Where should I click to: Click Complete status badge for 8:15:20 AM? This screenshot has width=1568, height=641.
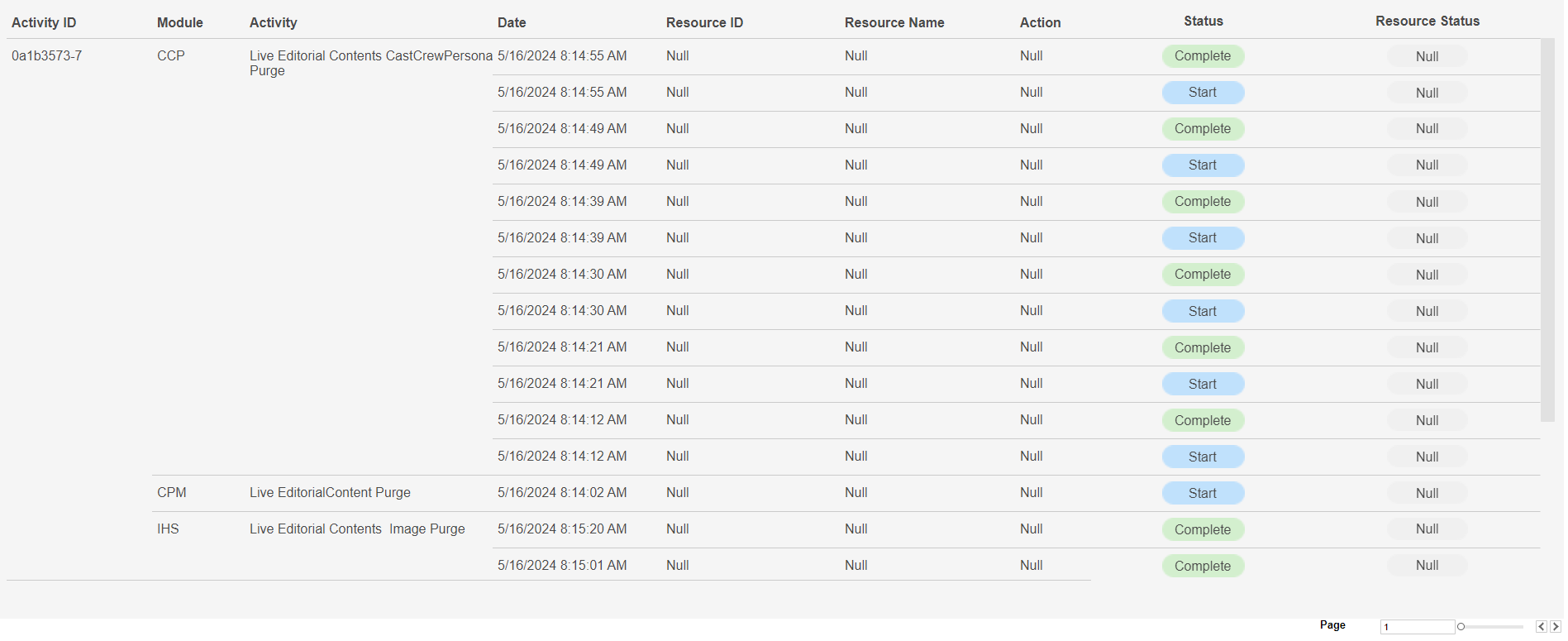[x=1203, y=529]
